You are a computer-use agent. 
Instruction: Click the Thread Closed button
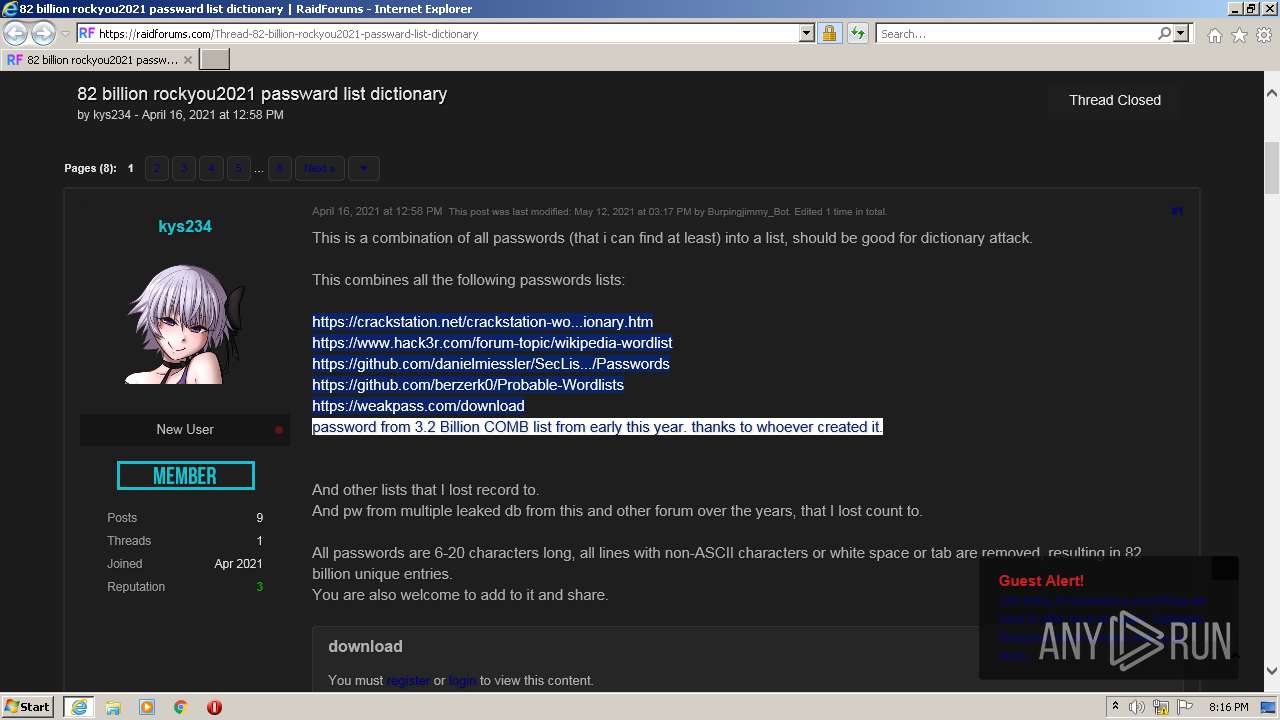coord(1115,100)
